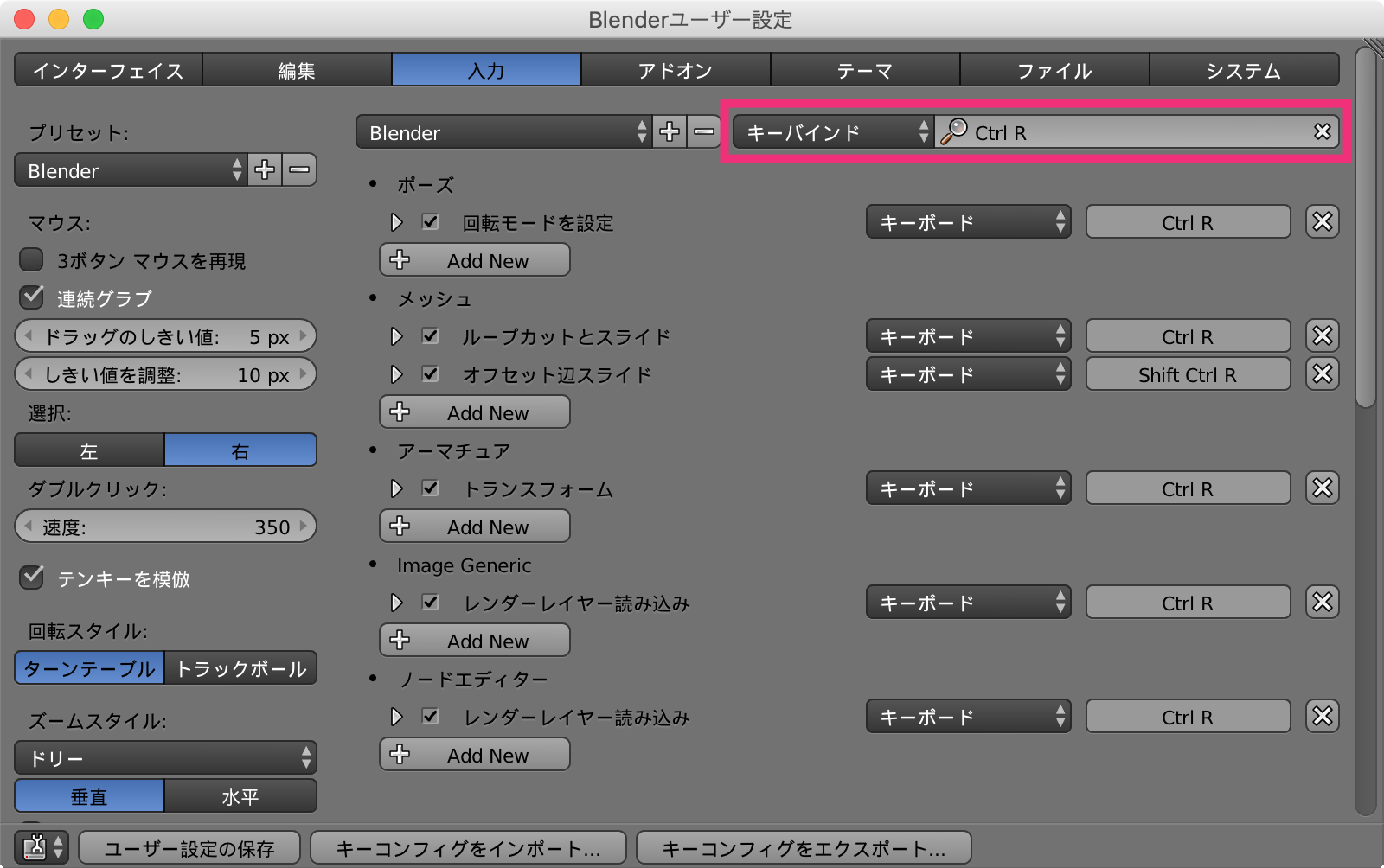
Task: Open the キーバインド filter type dropdown
Action: click(x=832, y=132)
